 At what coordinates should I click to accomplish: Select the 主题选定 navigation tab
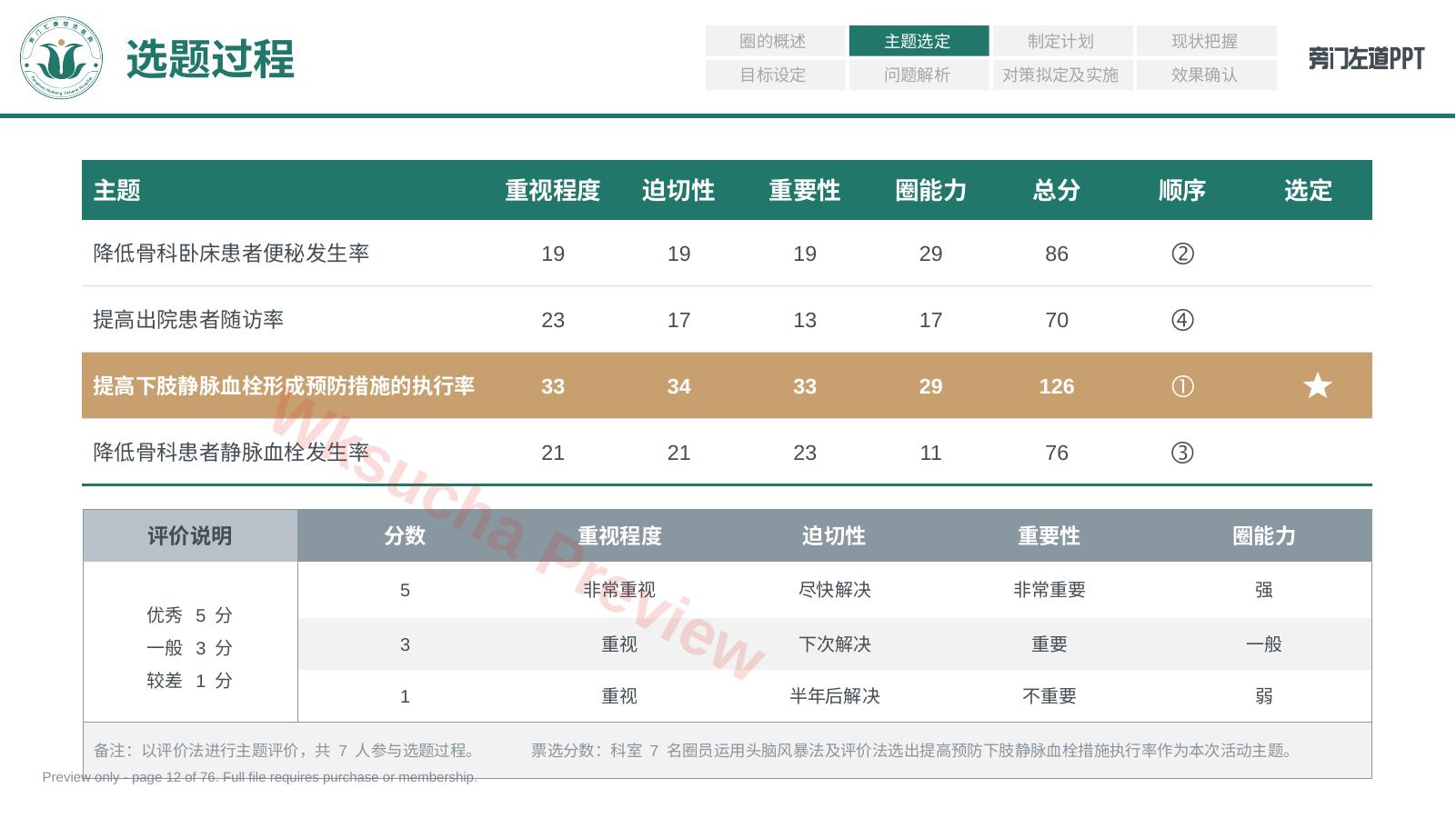919,41
